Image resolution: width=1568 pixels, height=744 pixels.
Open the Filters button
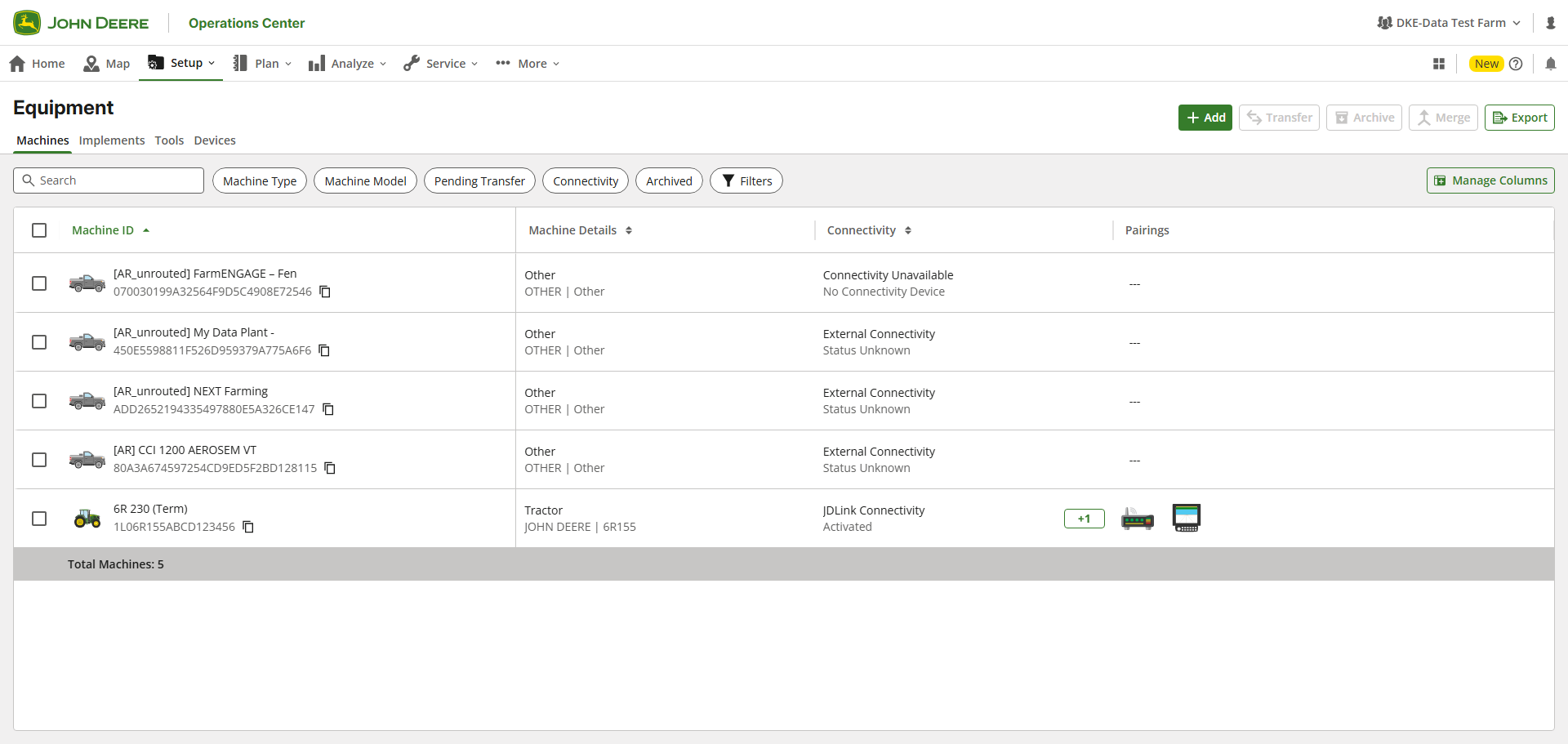point(746,181)
